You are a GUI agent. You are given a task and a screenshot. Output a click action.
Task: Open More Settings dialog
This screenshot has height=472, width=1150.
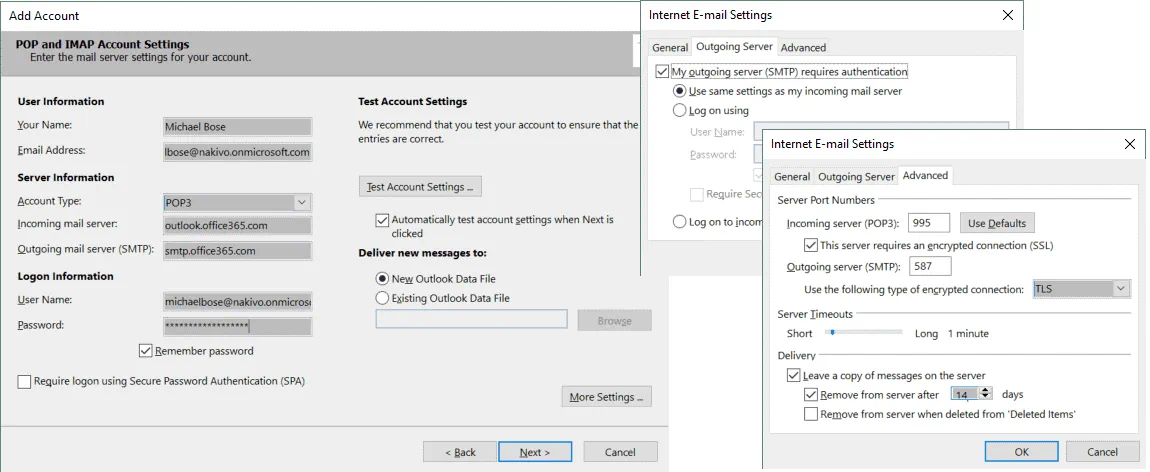pos(607,397)
